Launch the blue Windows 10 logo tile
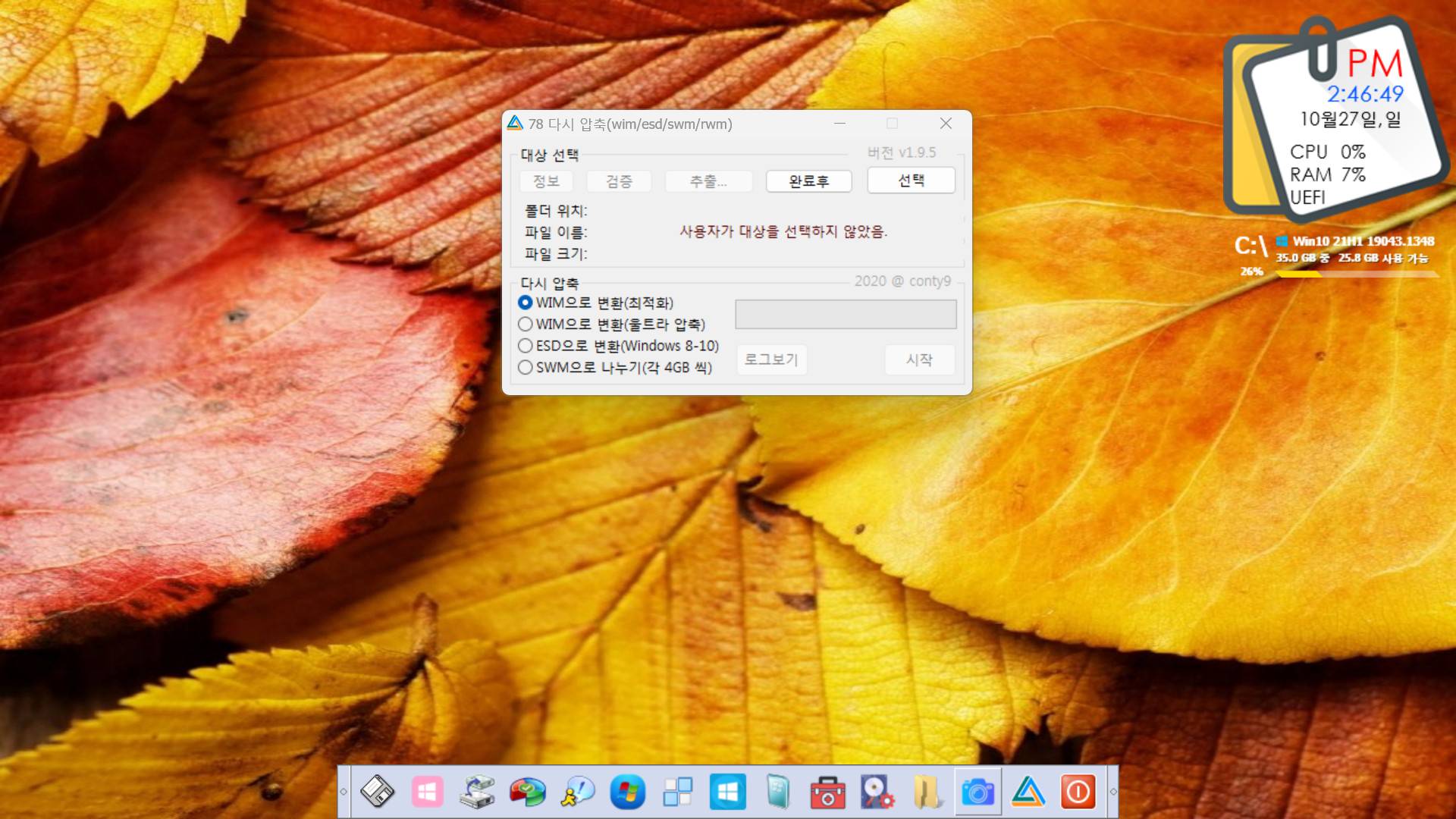The image size is (1456, 819). pyautogui.click(x=727, y=792)
